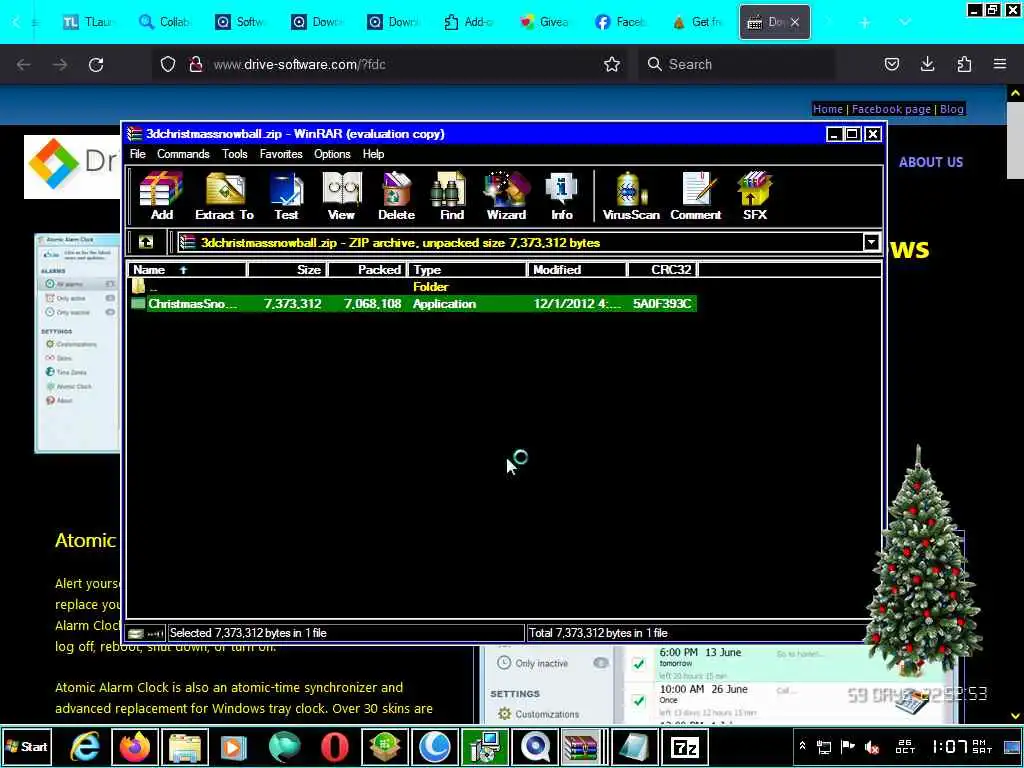This screenshot has width=1024, height=768.
Task: Switch to the TLaur browser tab
Action: point(87,22)
